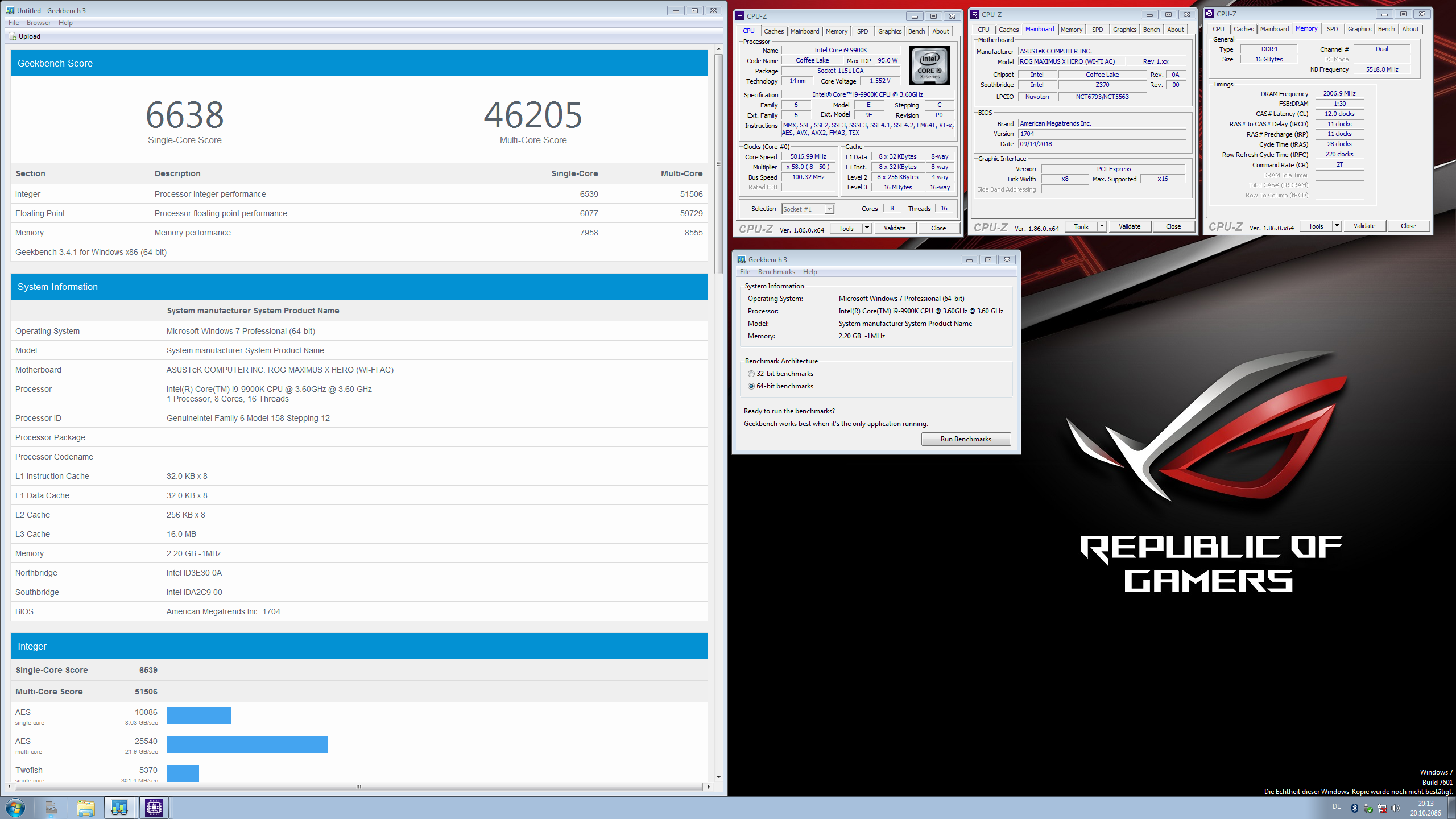Image resolution: width=1456 pixels, height=819 pixels.
Task: Open the Windows Start menu orb
Action: [x=15, y=808]
